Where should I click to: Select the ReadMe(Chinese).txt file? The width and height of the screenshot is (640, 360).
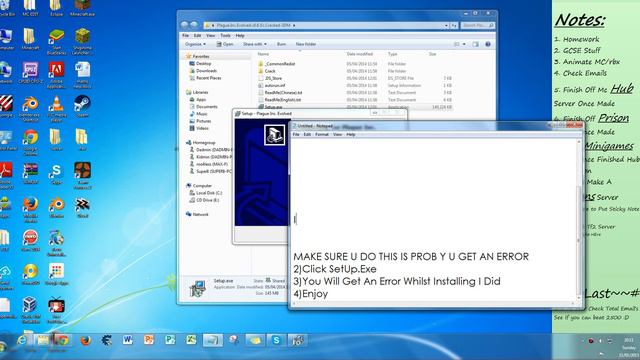pos(281,93)
